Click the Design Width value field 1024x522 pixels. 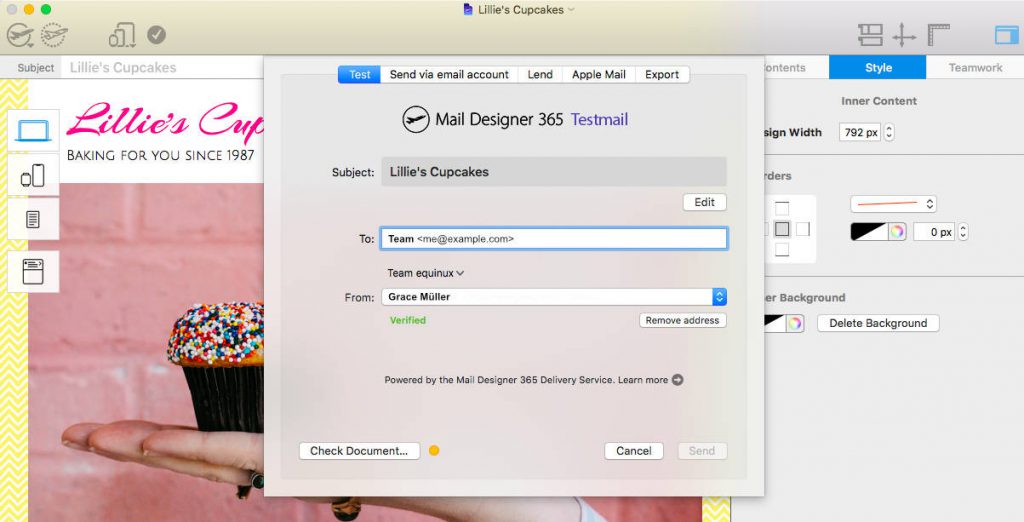(x=861, y=133)
